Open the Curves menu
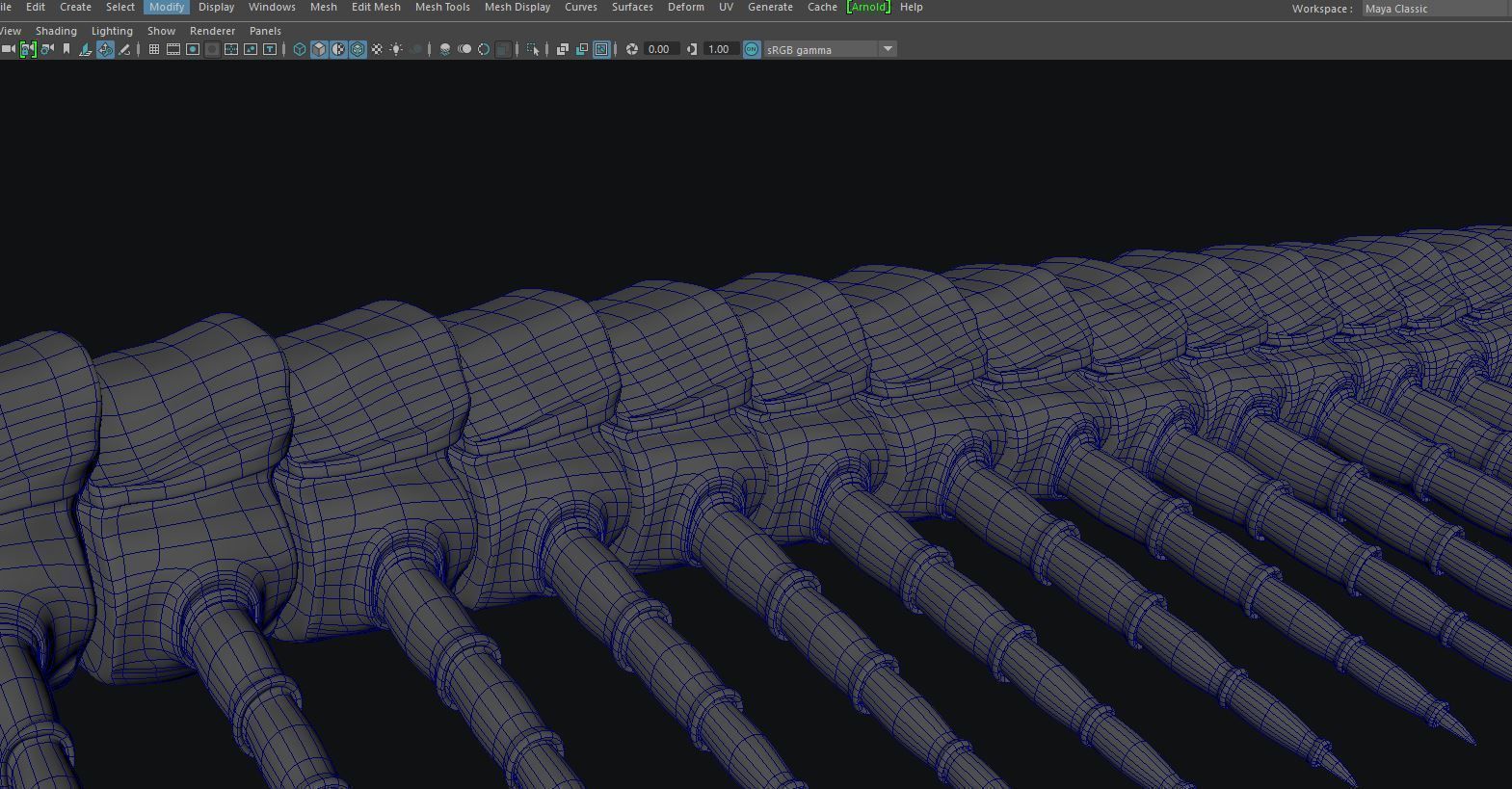The height and width of the screenshot is (789, 1512). pyautogui.click(x=581, y=7)
